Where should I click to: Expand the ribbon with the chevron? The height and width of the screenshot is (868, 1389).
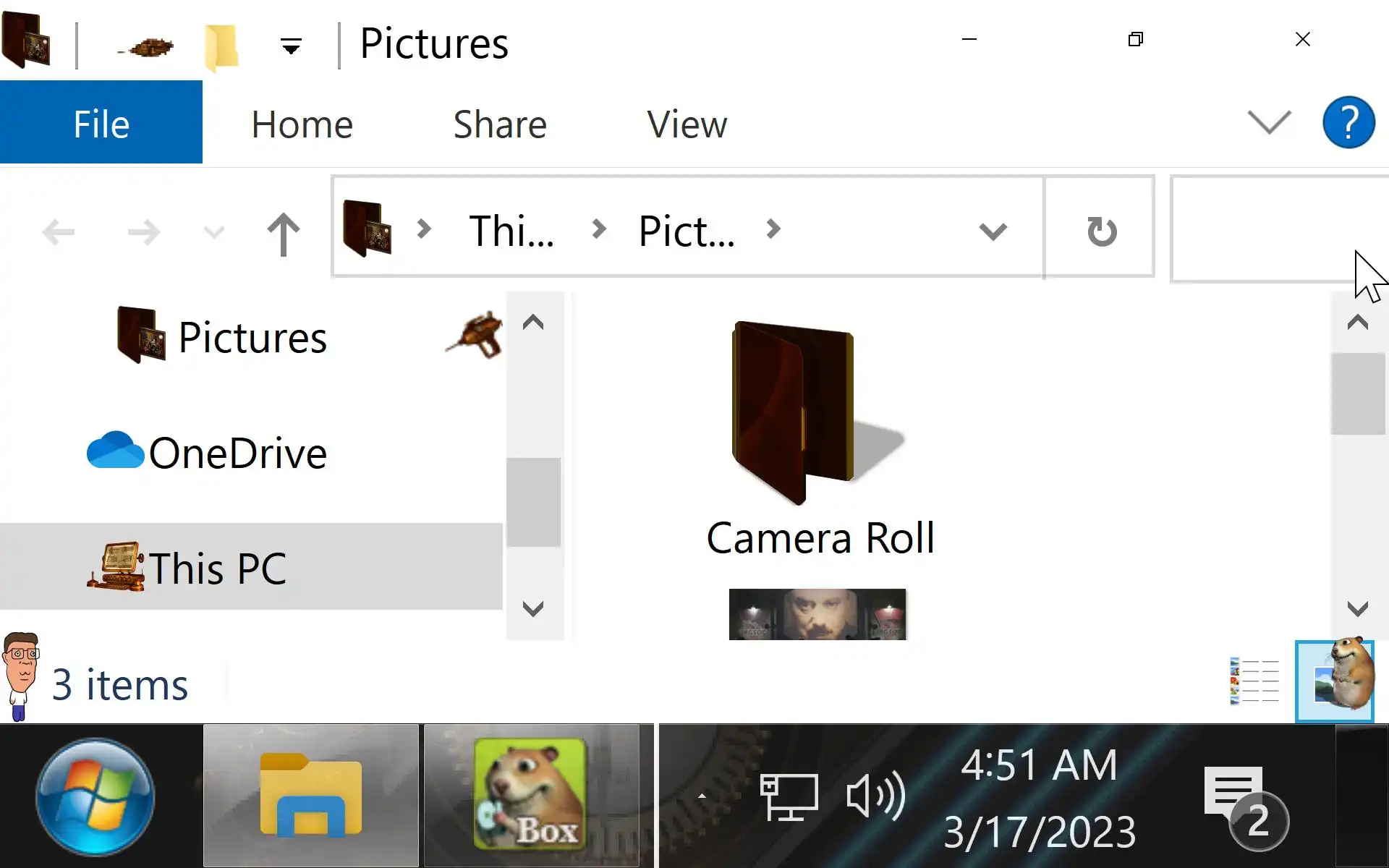1269,122
